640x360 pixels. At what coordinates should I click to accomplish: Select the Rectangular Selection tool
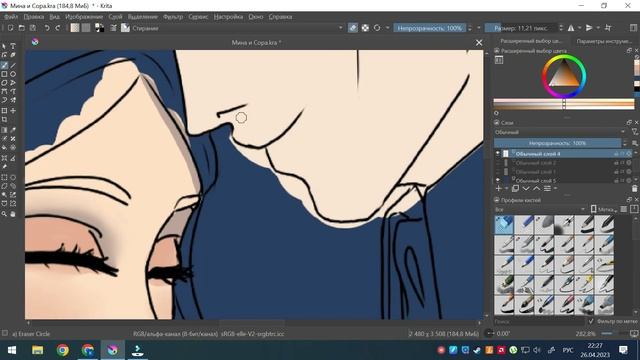coord(4,178)
